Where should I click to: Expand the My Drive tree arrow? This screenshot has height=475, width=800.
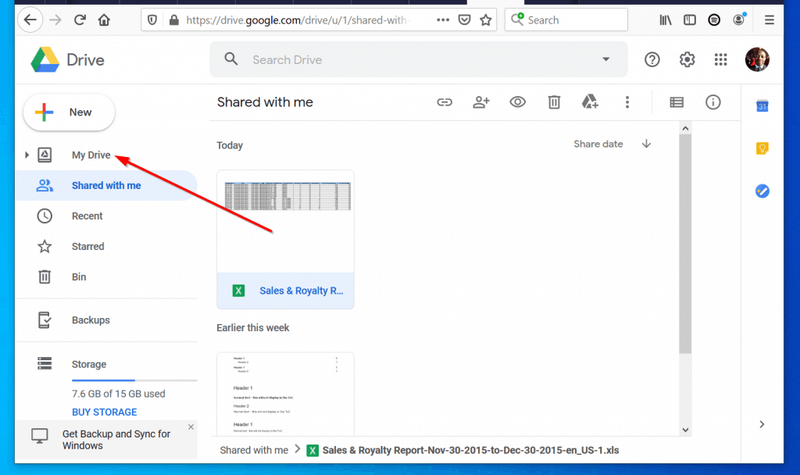click(x=27, y=155)
